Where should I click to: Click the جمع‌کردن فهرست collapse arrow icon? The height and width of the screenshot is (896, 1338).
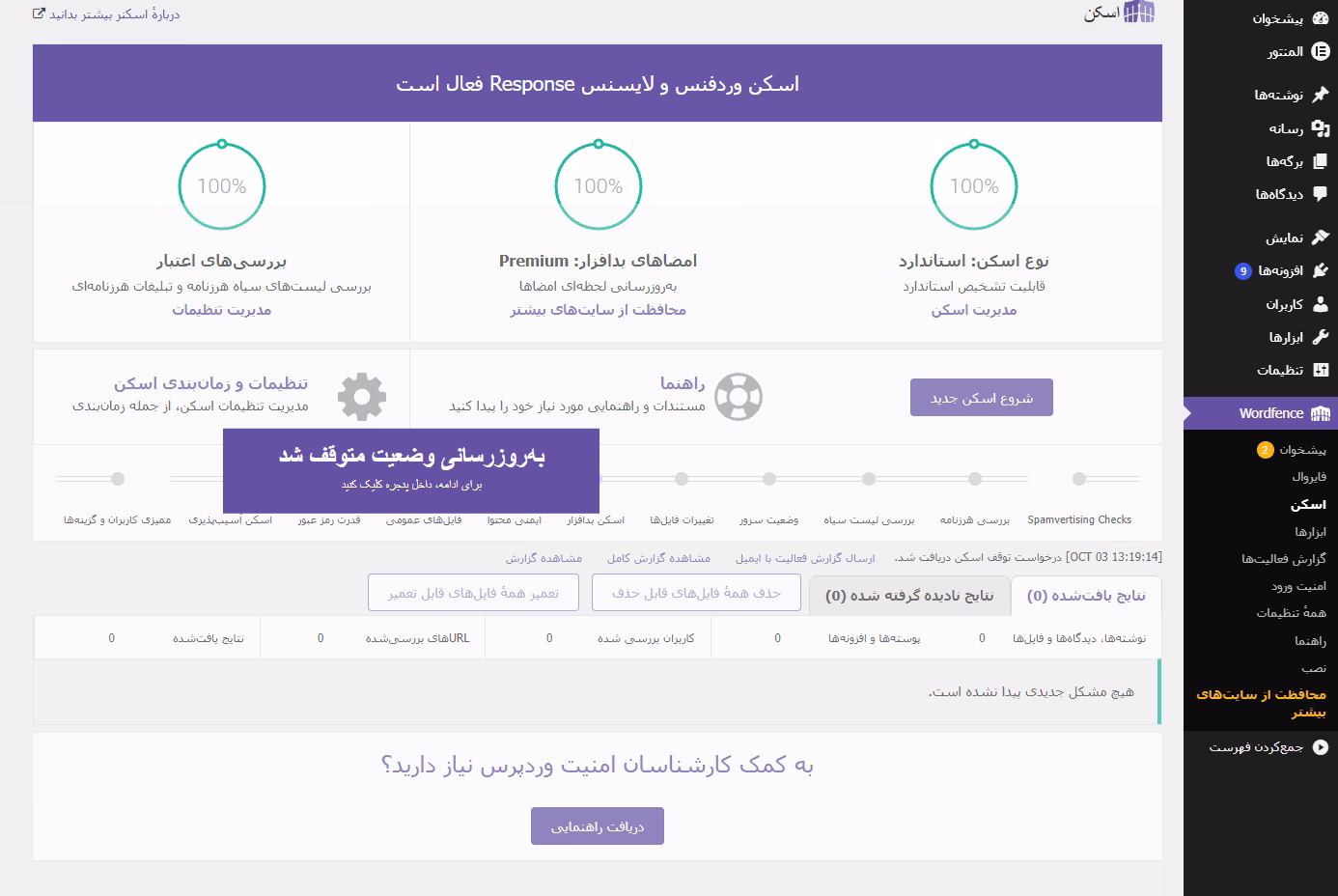click(x=1321, y=747)
